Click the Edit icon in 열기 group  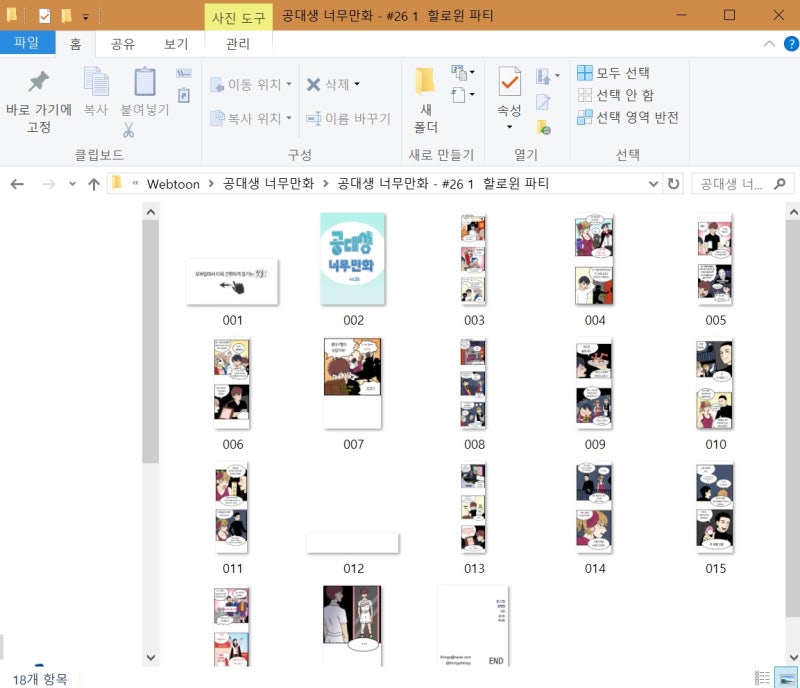pyautogui.click(x=543, y=102)
